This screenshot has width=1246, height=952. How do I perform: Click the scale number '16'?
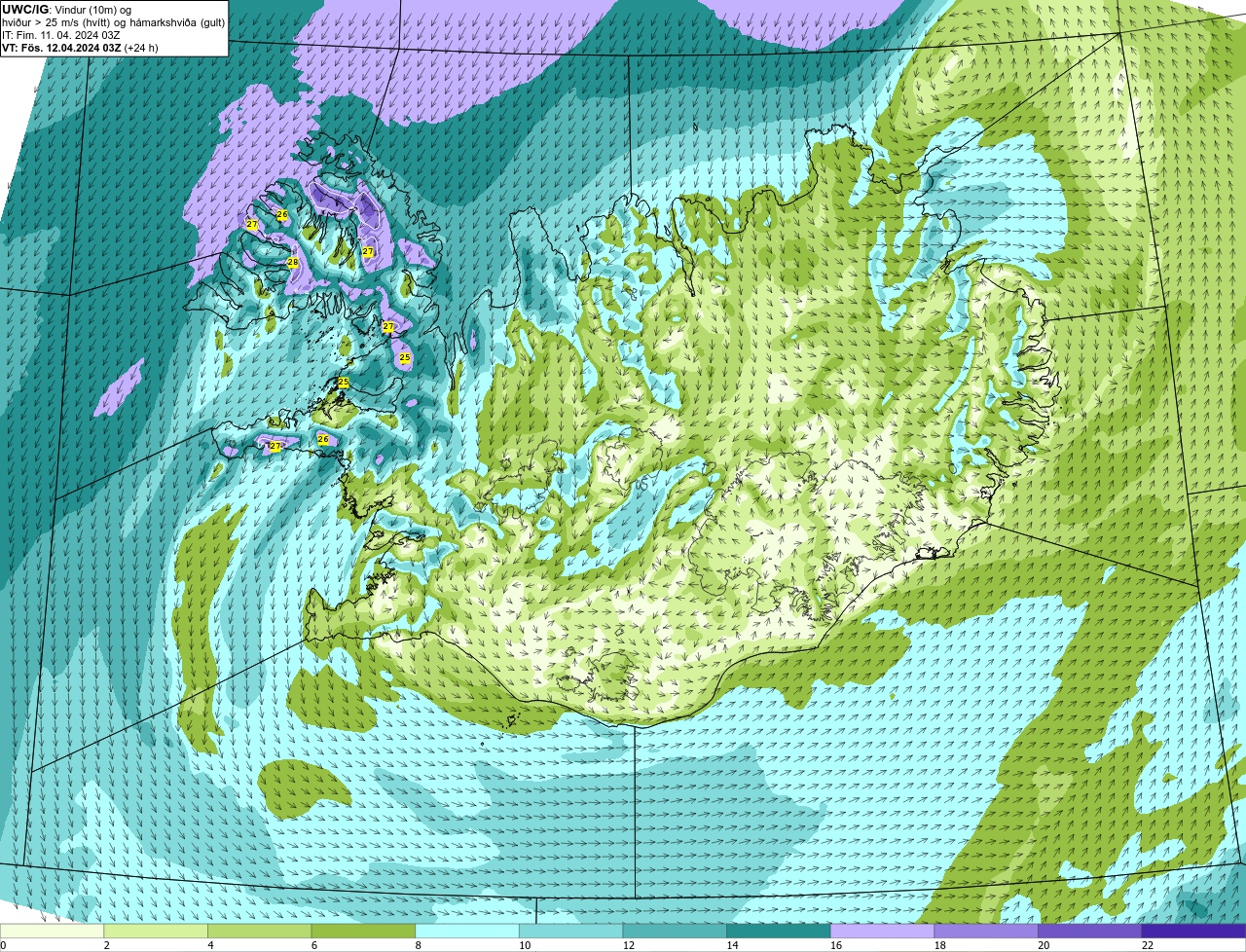point(836,945)
